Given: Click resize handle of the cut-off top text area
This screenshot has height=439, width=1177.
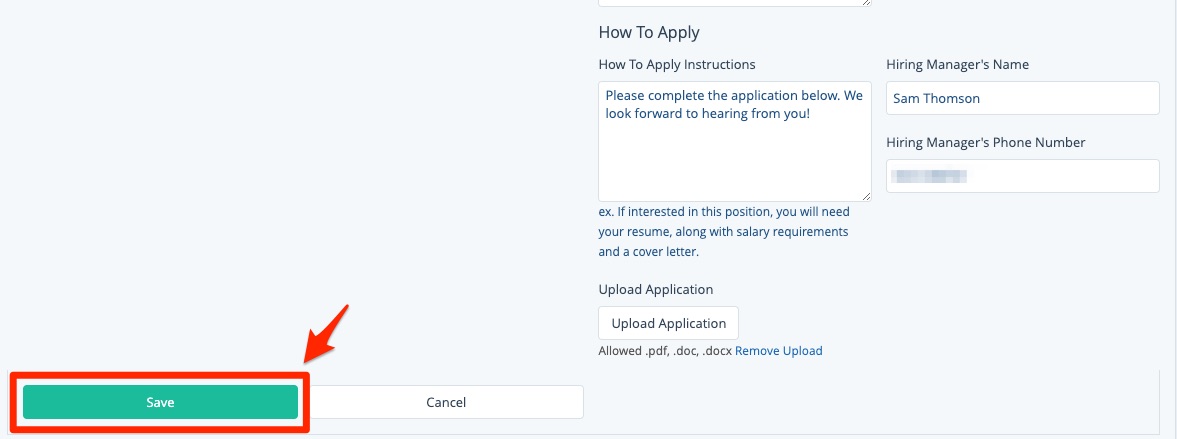Looking at the screenshot, I should [865, 3].
